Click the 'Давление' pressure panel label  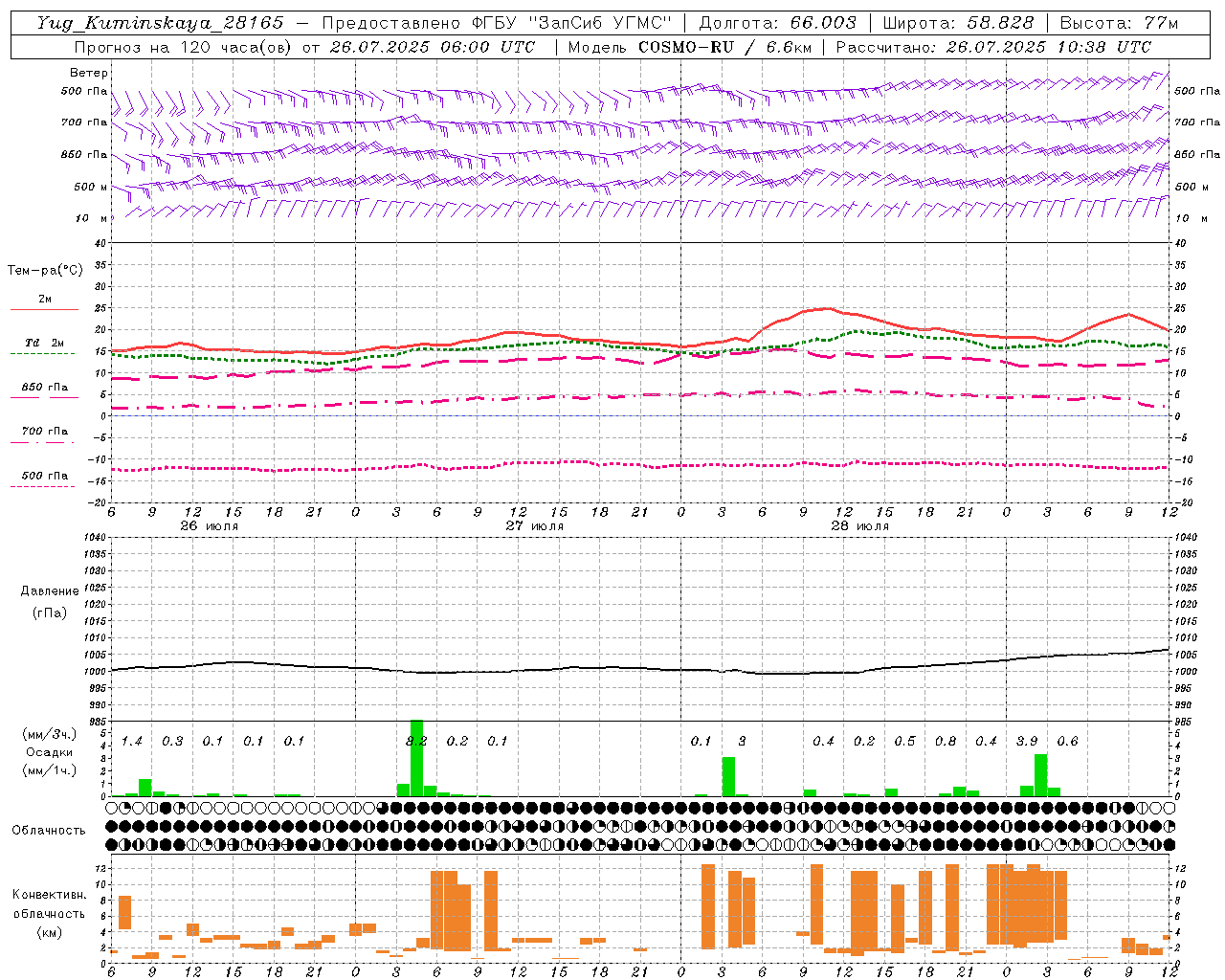coord(50,591)
